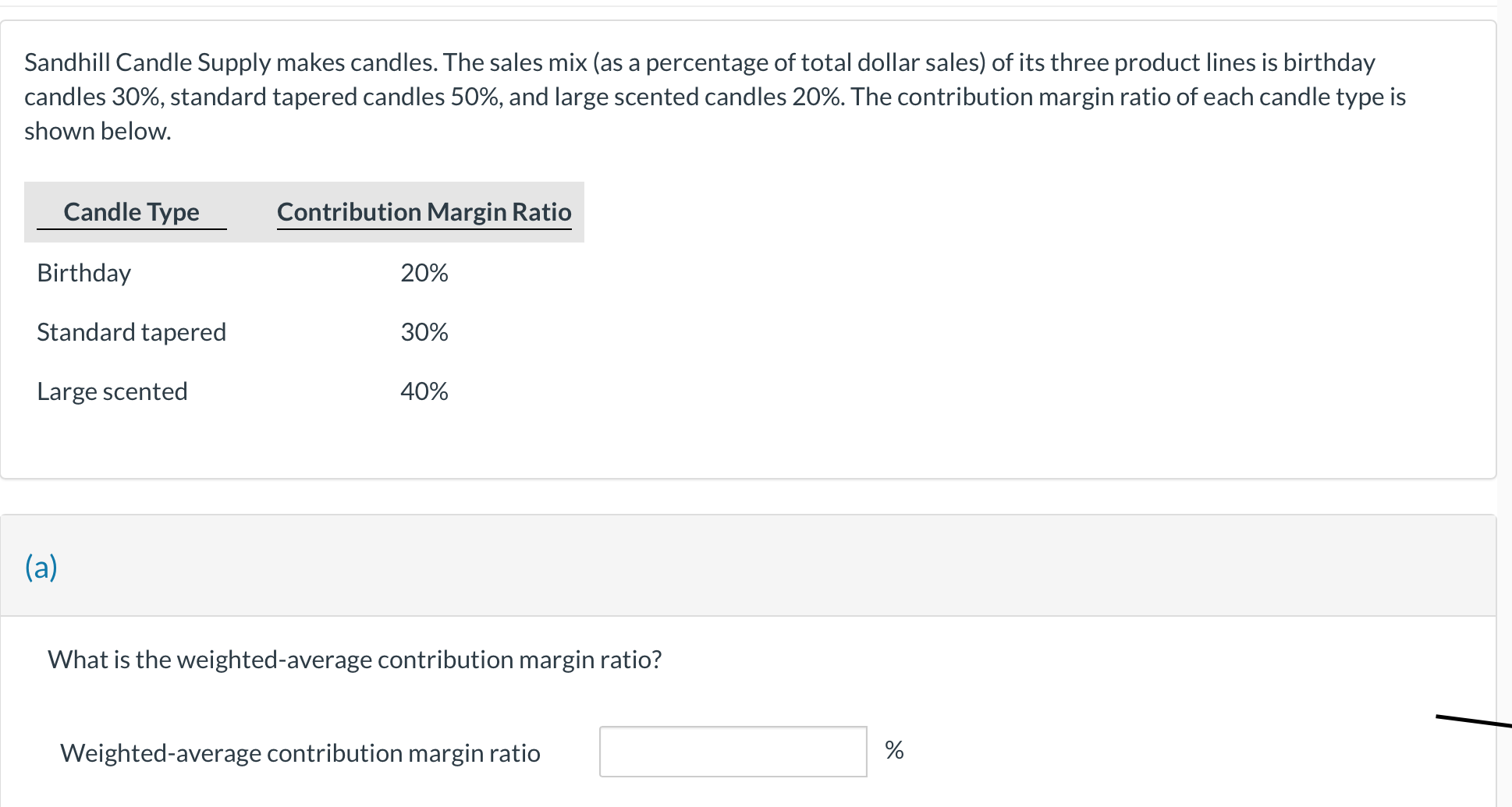Click the text line starting with candles 30%
The image size is (1512, 807).
pos(715,97)
